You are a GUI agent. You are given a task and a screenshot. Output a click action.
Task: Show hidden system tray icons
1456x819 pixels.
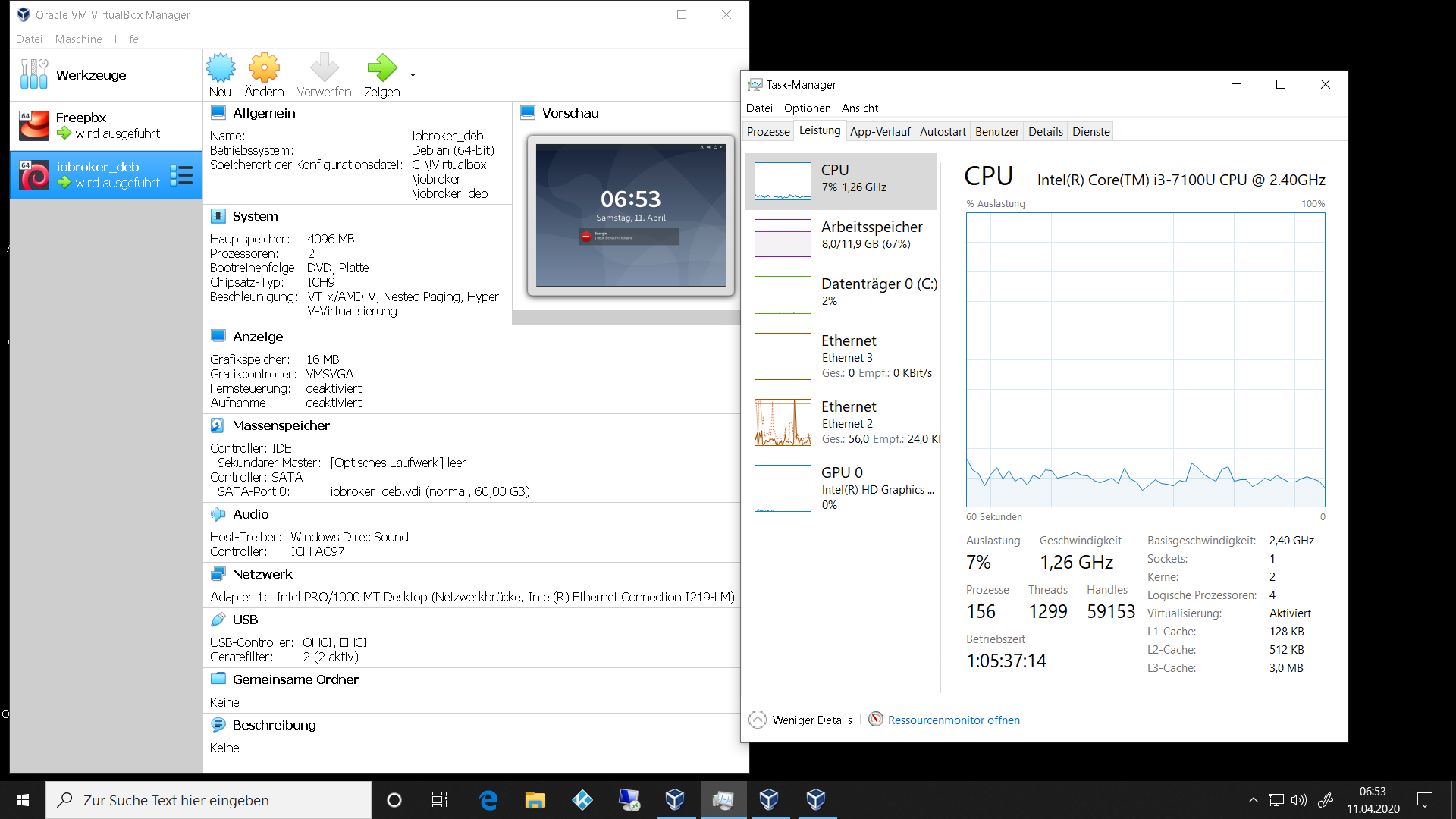tap(1253, 800)
